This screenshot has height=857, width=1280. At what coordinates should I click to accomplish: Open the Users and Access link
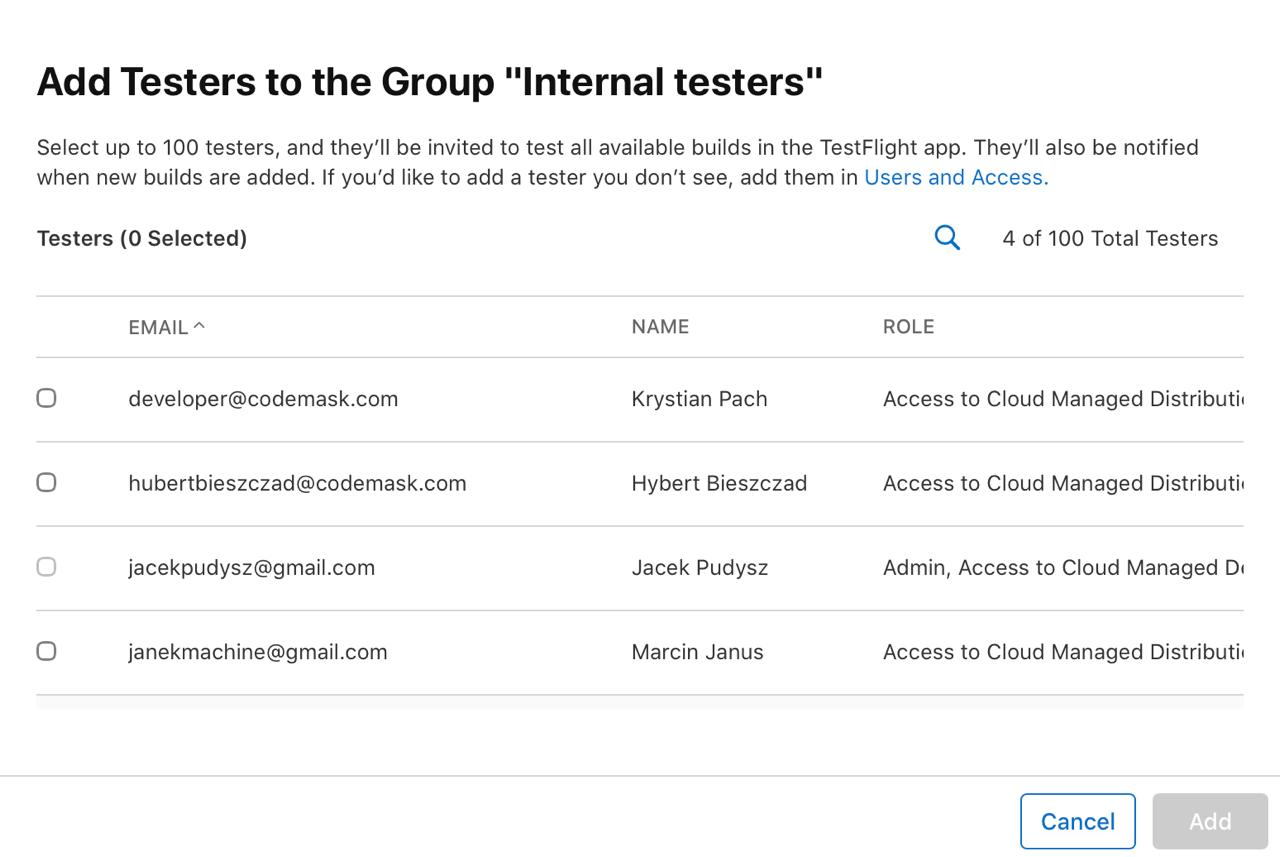[956, 178]
